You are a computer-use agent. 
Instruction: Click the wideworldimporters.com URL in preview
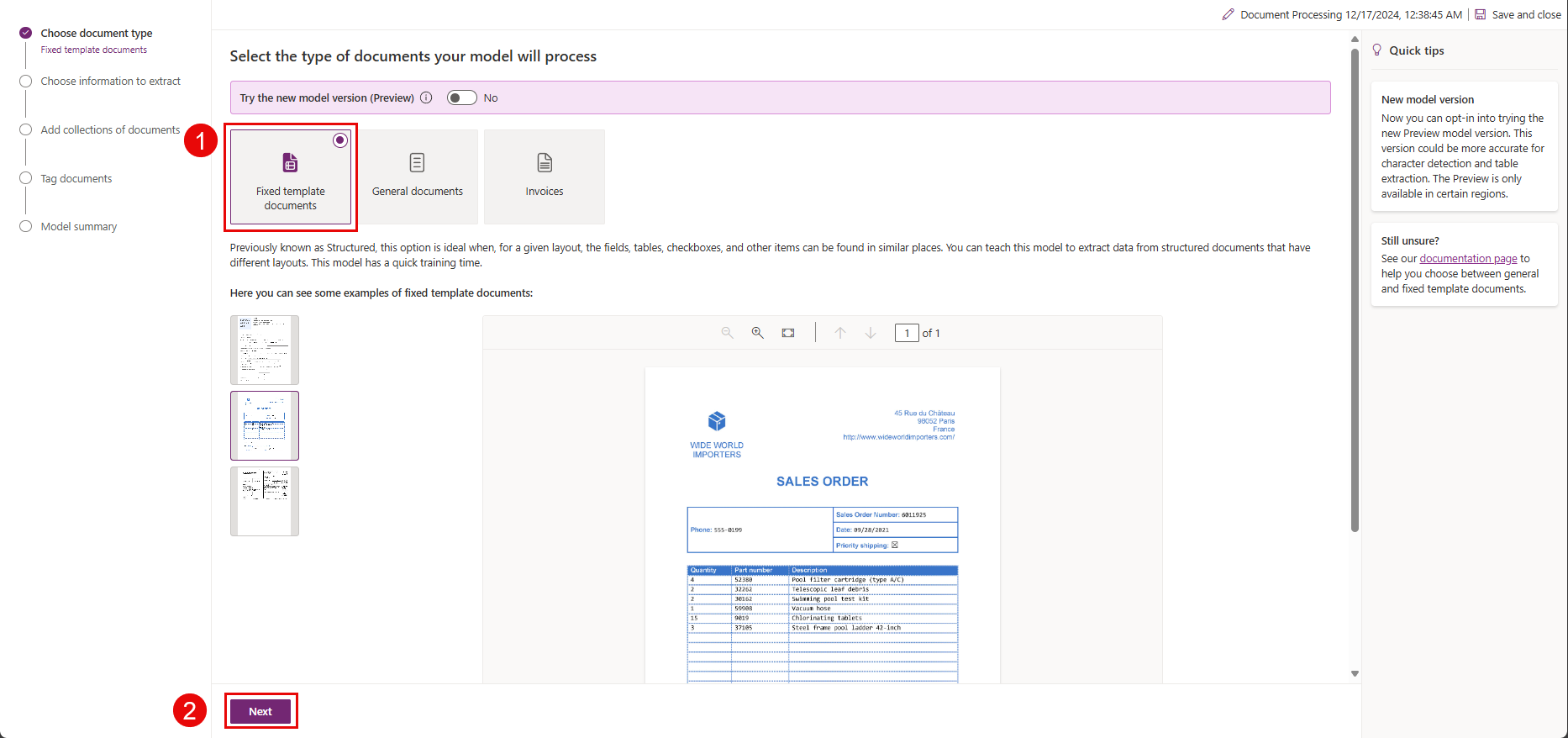point(899,437)
